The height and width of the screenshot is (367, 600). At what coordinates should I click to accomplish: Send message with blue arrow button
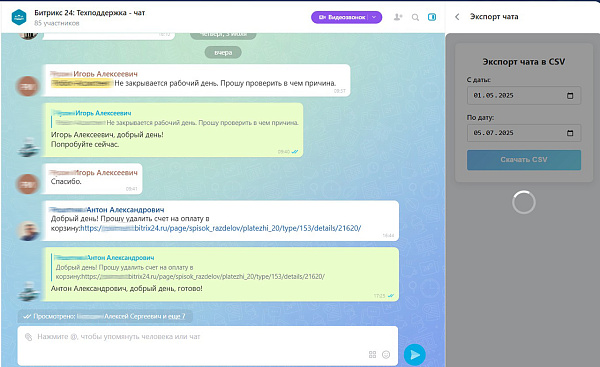[x=415, y=355]
